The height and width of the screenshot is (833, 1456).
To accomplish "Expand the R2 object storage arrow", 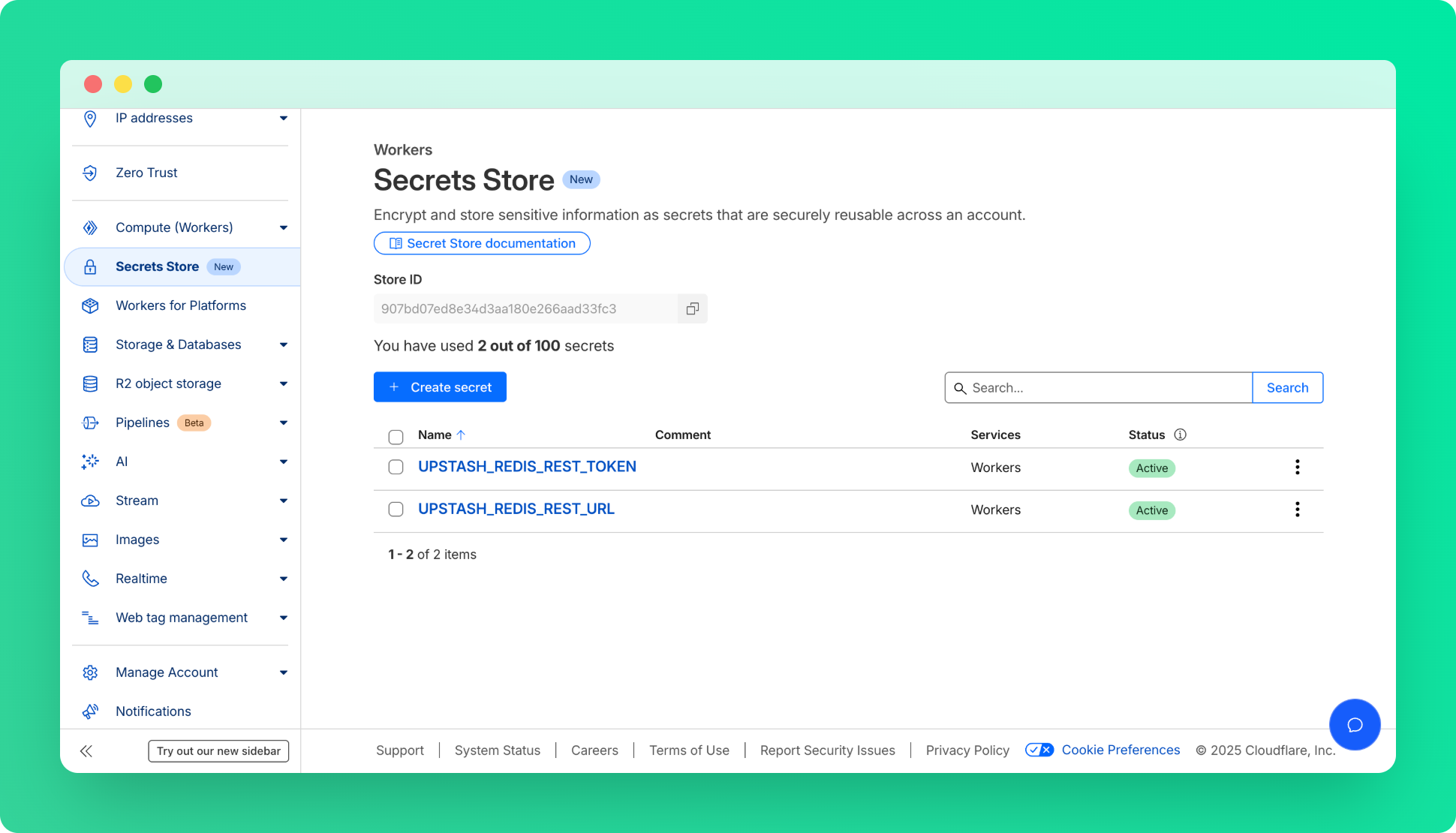I will 284,384.
